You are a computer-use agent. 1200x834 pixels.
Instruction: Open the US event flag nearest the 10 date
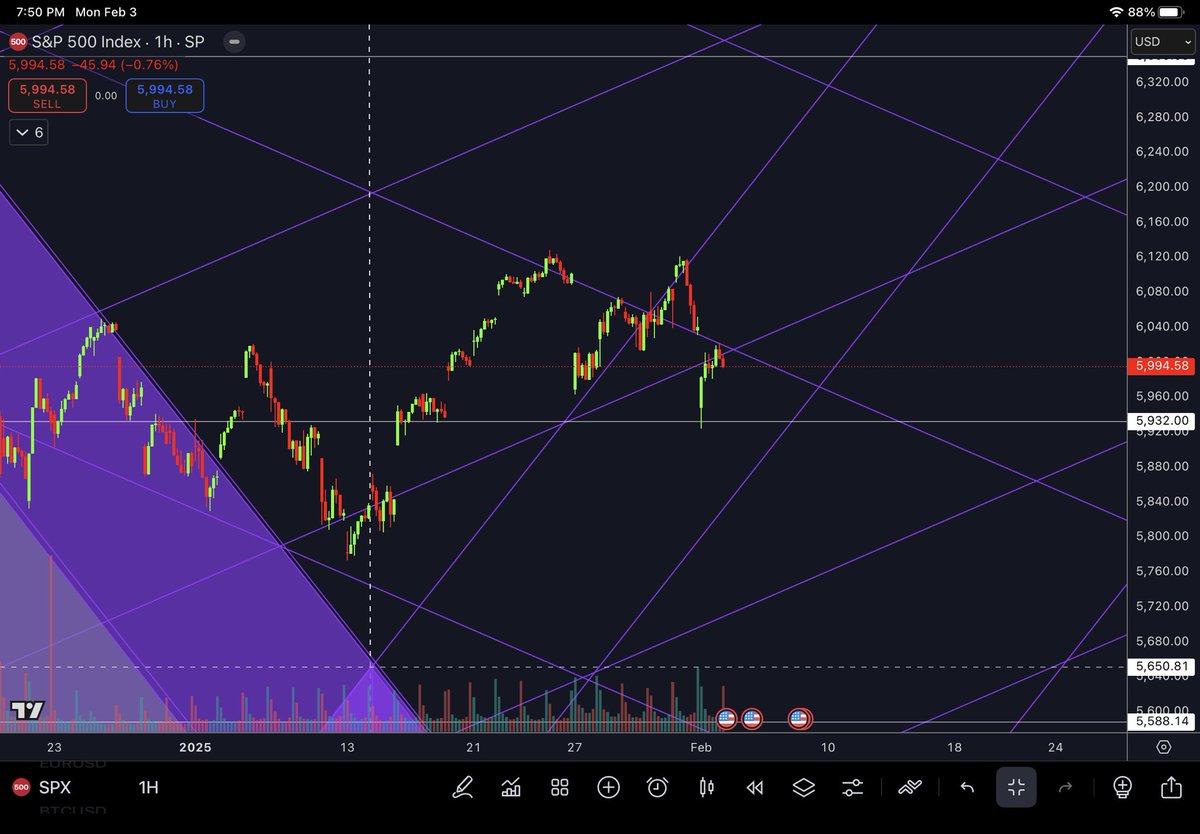[799, 717]
